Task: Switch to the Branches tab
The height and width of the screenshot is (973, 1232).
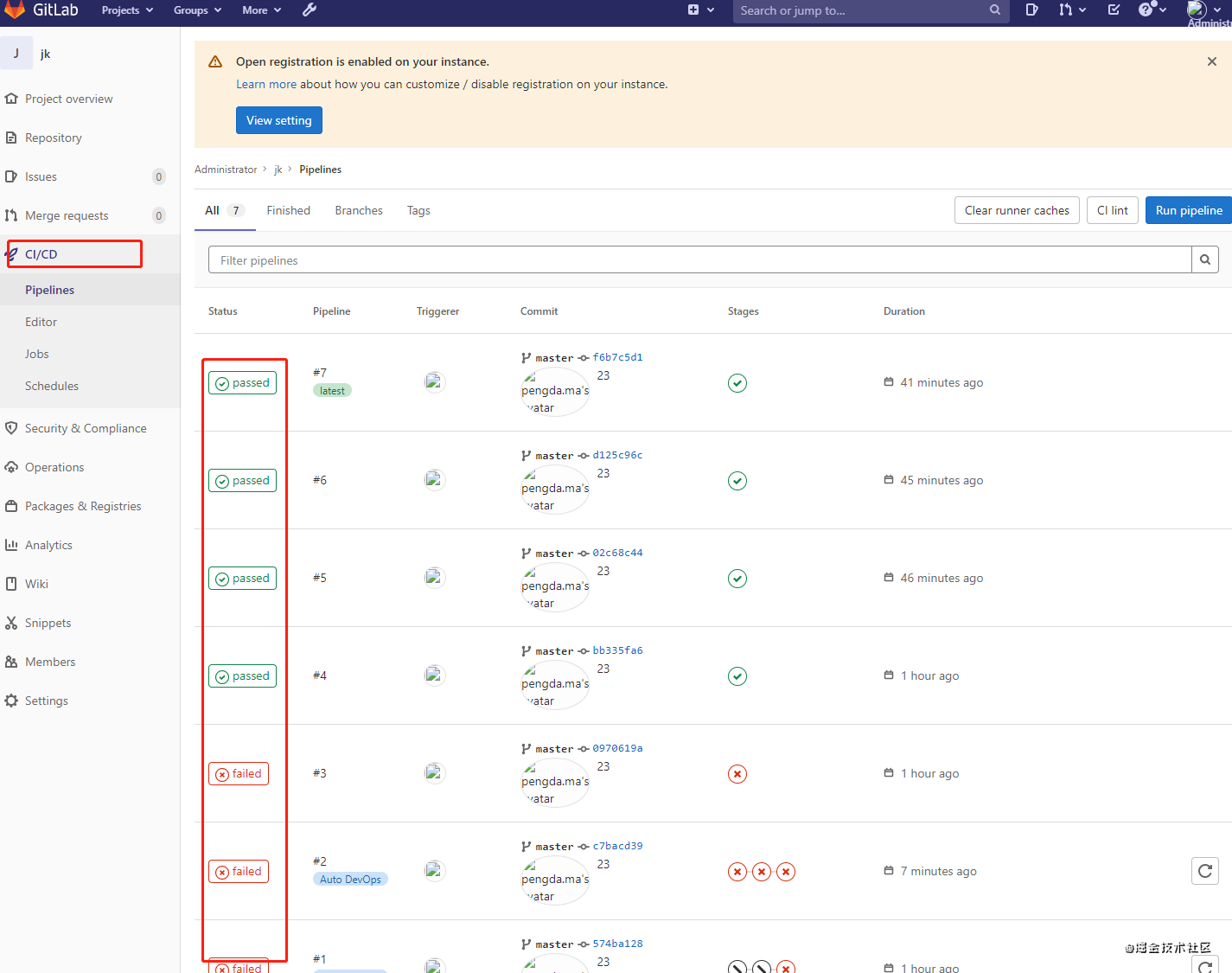Action: pyautogui.click(x=359, y=210)
